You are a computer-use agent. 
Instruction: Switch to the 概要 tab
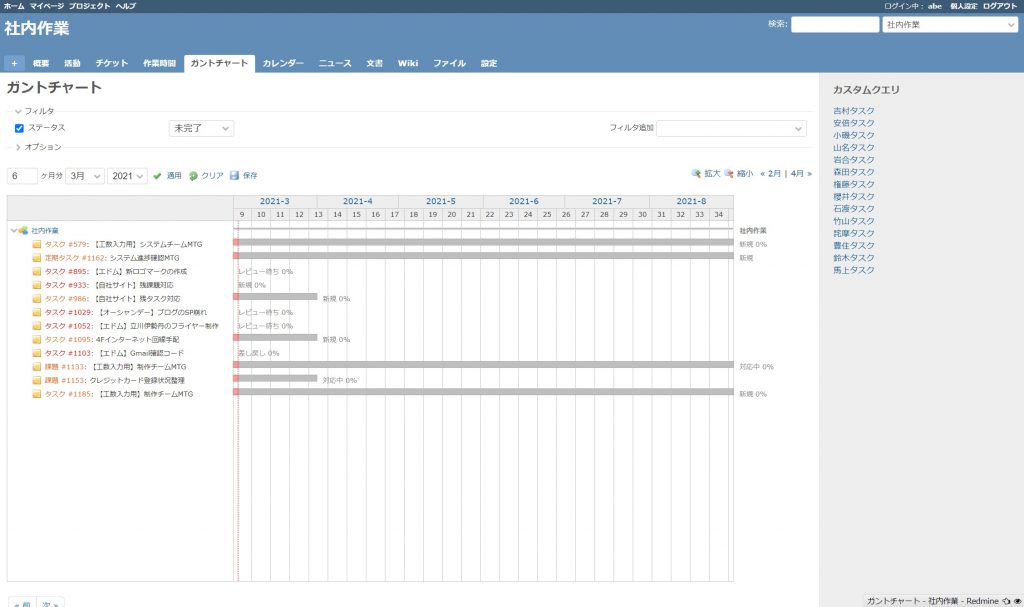[41, 63]
